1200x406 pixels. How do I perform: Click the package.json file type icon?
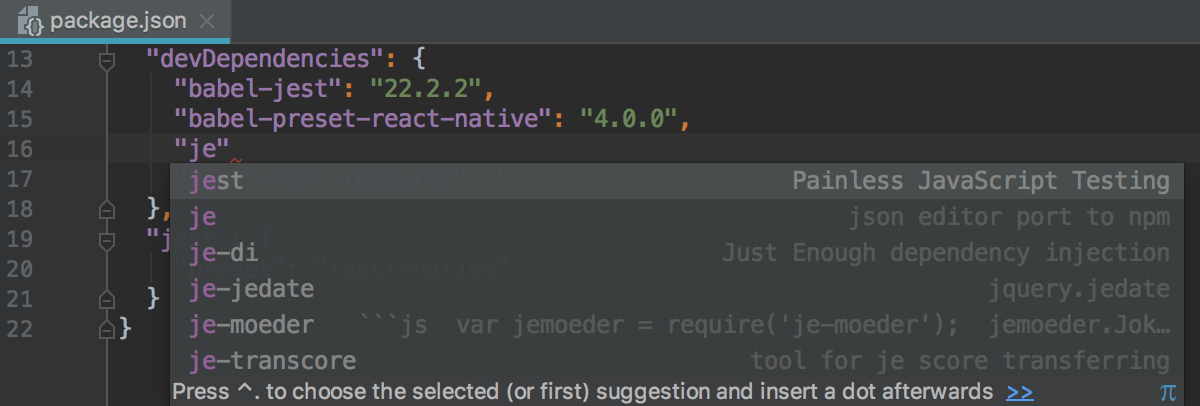[28, 21]
